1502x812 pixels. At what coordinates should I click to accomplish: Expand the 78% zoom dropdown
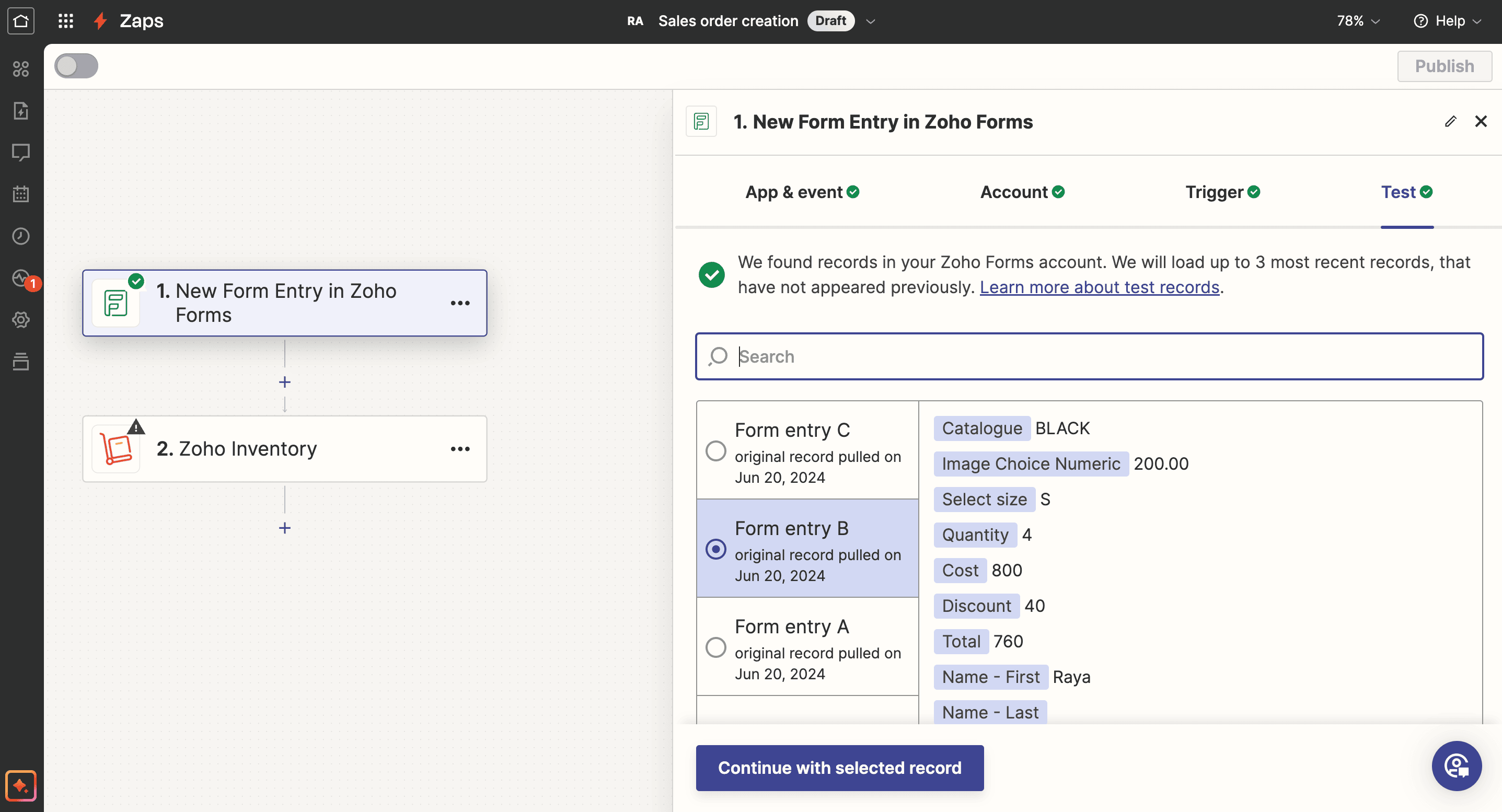click(x=1358, y=21)
